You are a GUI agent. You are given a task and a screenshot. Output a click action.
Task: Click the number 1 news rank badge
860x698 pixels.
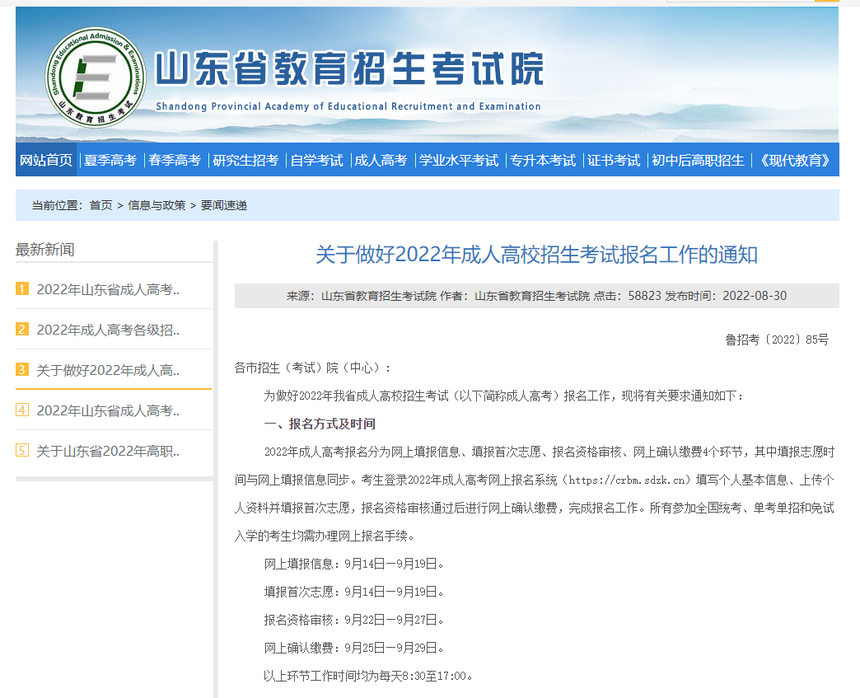pos(22,288)
